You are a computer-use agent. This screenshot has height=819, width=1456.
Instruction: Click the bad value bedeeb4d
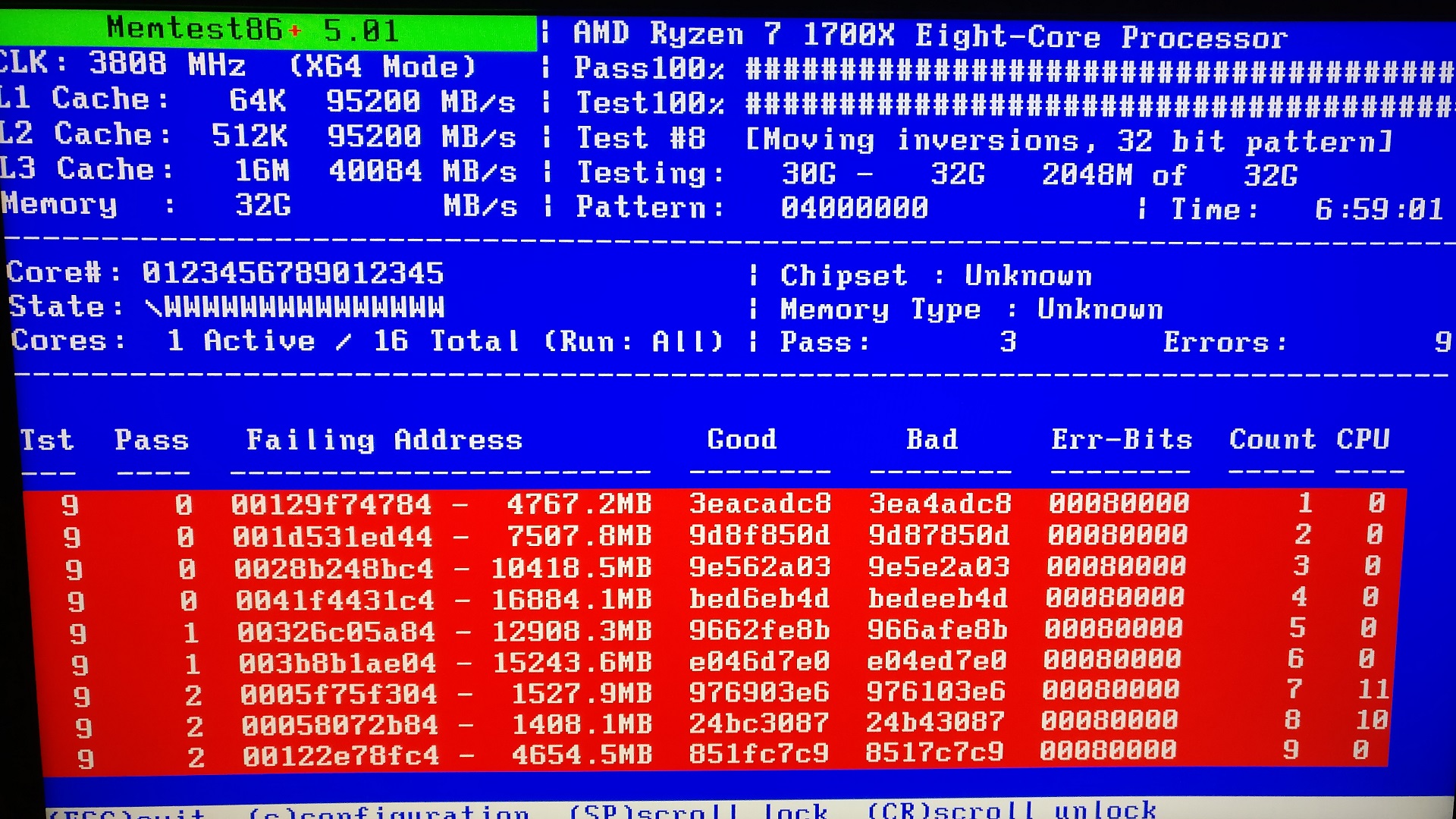tap(938, 599)
